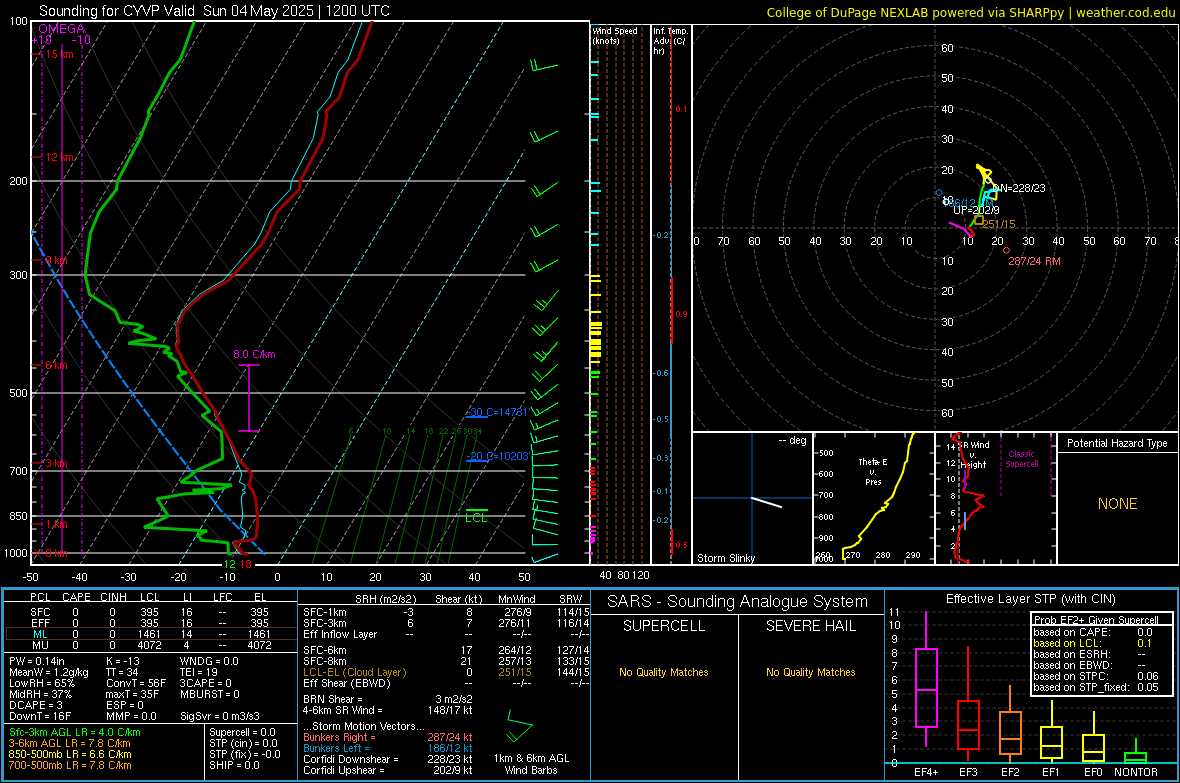Click the 'K = -13' index value
The width and height of the screenshot is (1180, 783).
[x=123, y=661]
